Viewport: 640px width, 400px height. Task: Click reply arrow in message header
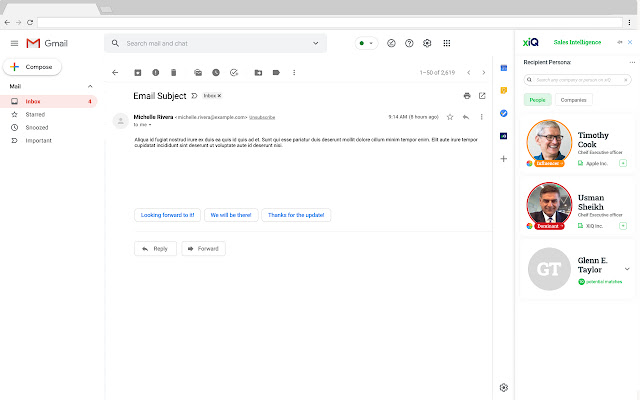click(466, 117)
